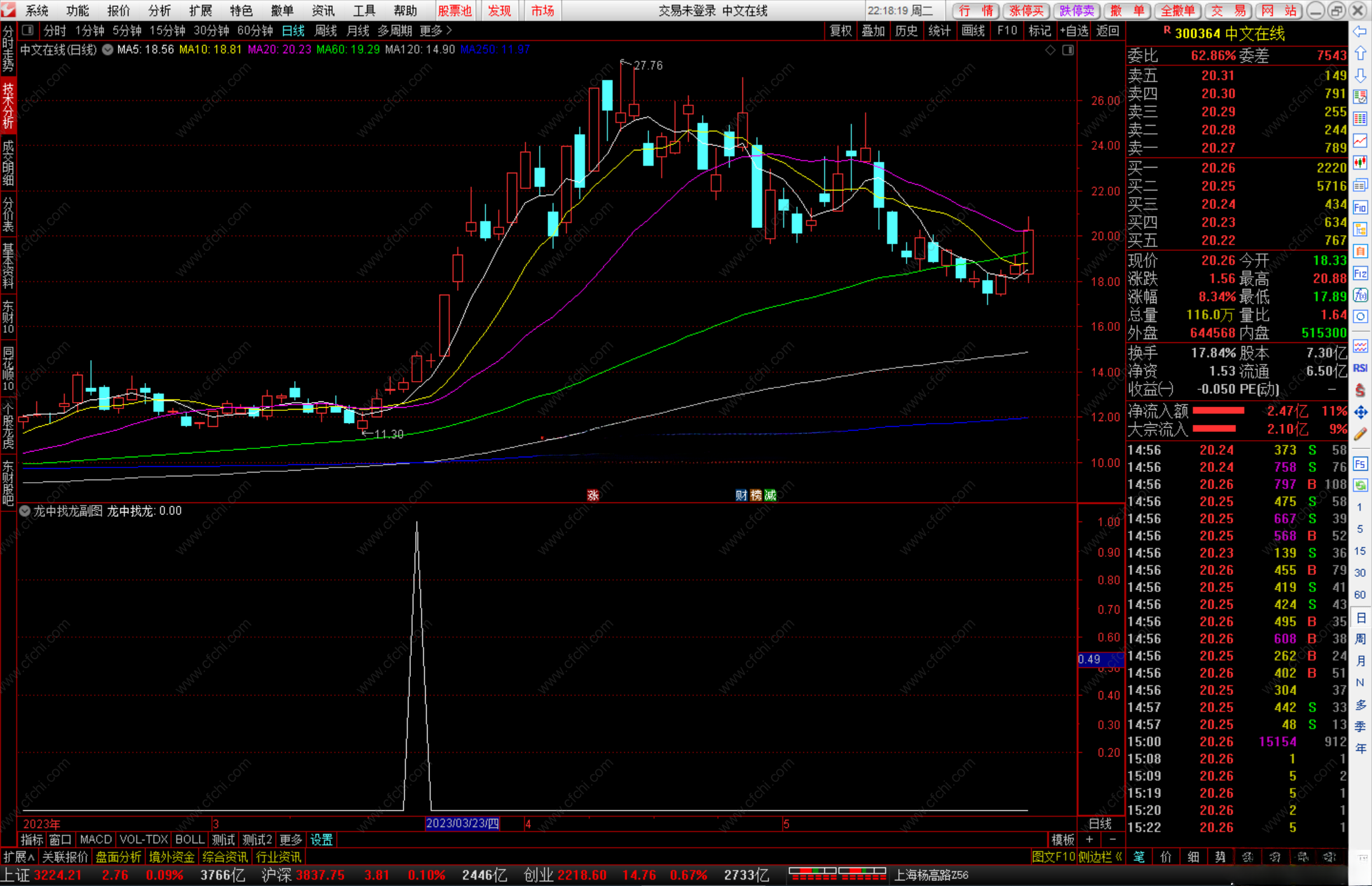Expand the 更多 period options chevron
The height and width of the screenshot is (886, 1372).
[449, 30]
